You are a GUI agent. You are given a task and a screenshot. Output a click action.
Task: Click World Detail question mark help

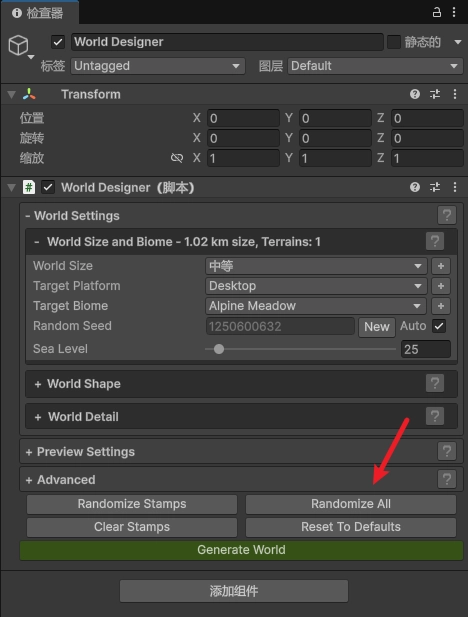coord(435,416)
